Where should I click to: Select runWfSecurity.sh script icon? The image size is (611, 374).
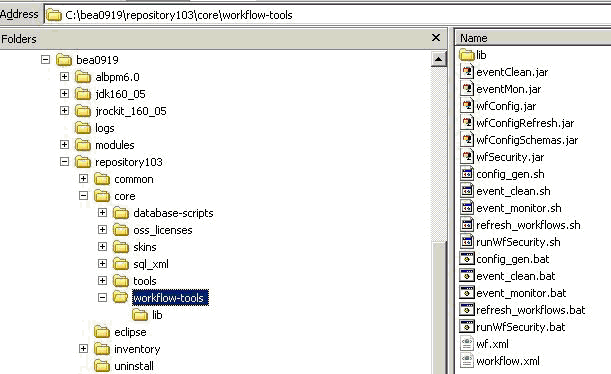[x=467, y=242]
